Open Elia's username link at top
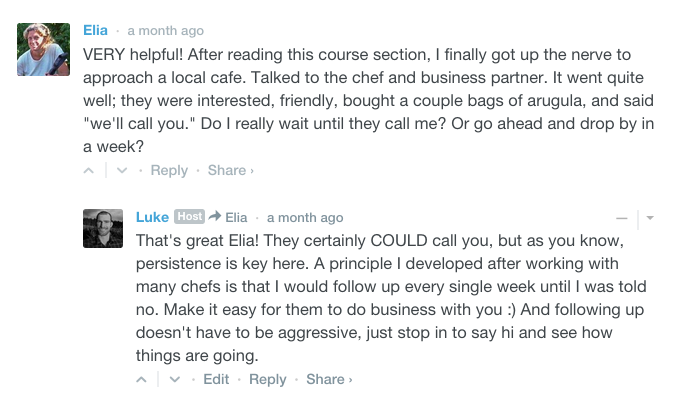The image size is (674, 413). coord(97,30)
